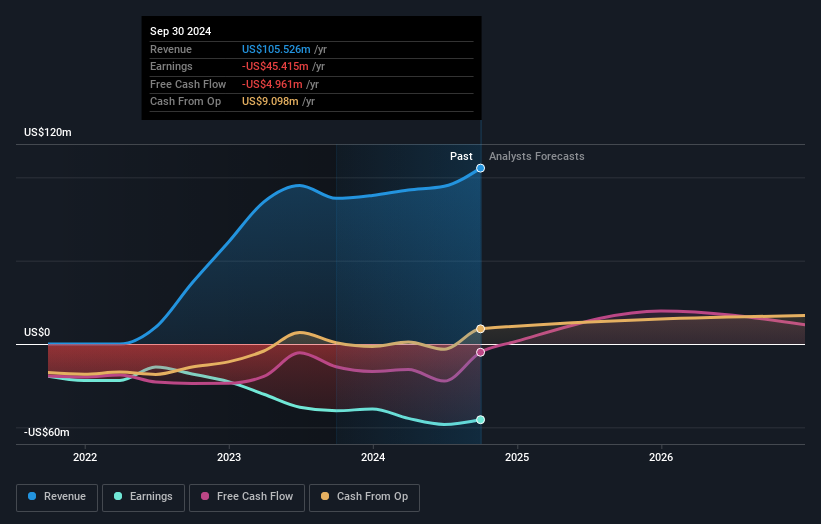Click the blue Revenue data point marker

(x=480, y=168)
